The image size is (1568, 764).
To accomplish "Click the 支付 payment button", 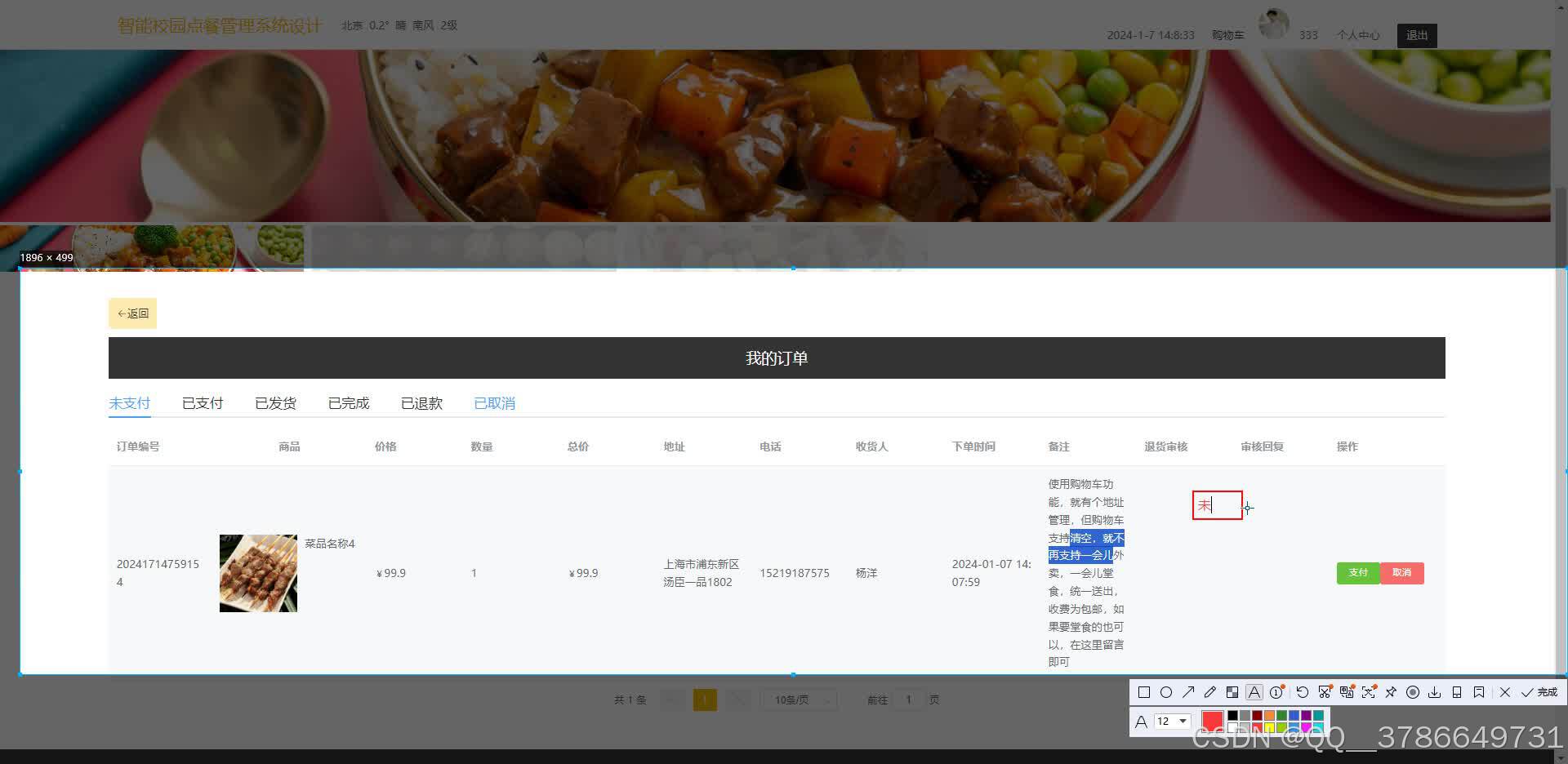I will pyautogui.click(x=1357, y=573).
